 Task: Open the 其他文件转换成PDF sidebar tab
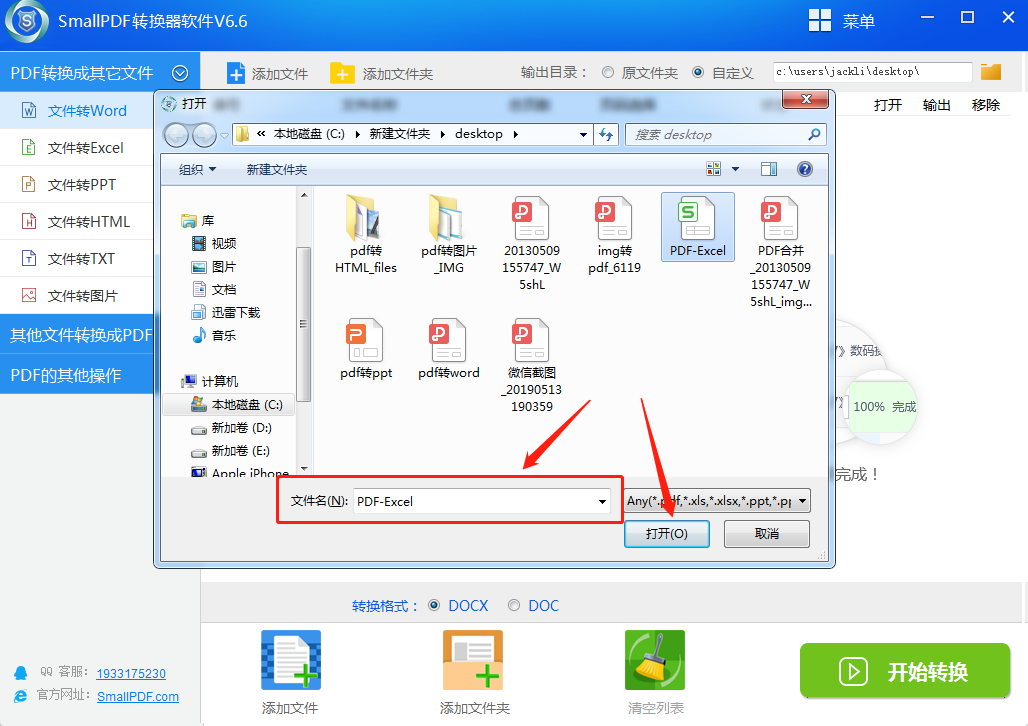80,334
